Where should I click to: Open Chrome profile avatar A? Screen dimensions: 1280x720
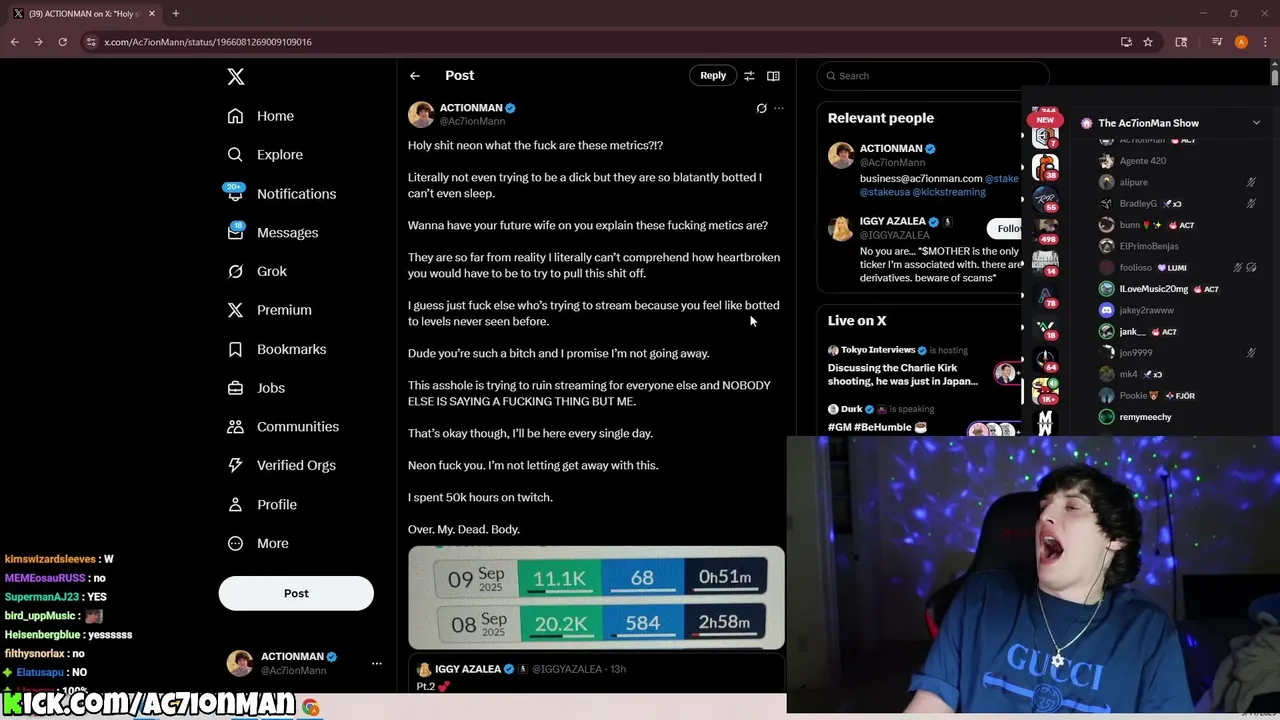tap(1241, 42)
